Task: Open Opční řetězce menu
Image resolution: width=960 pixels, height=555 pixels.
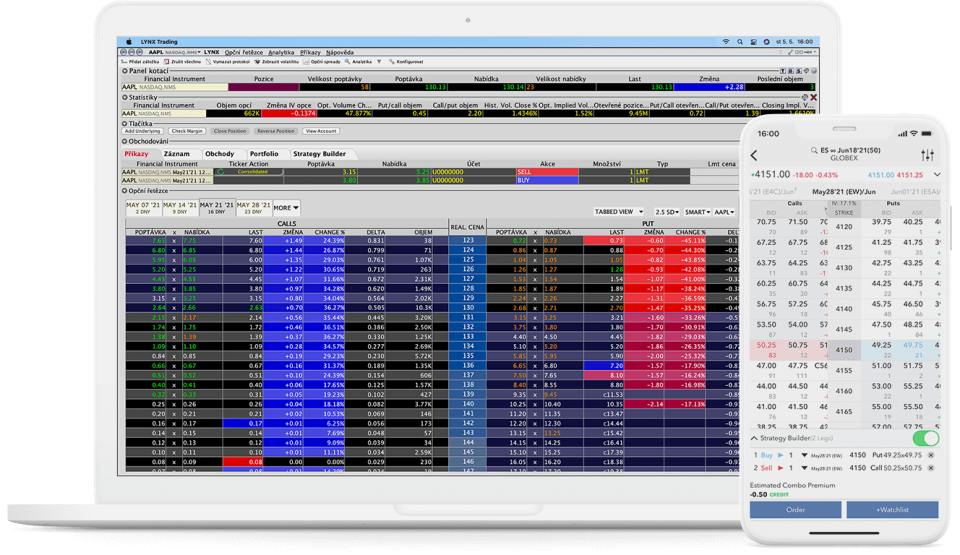Action: [244, 52]
